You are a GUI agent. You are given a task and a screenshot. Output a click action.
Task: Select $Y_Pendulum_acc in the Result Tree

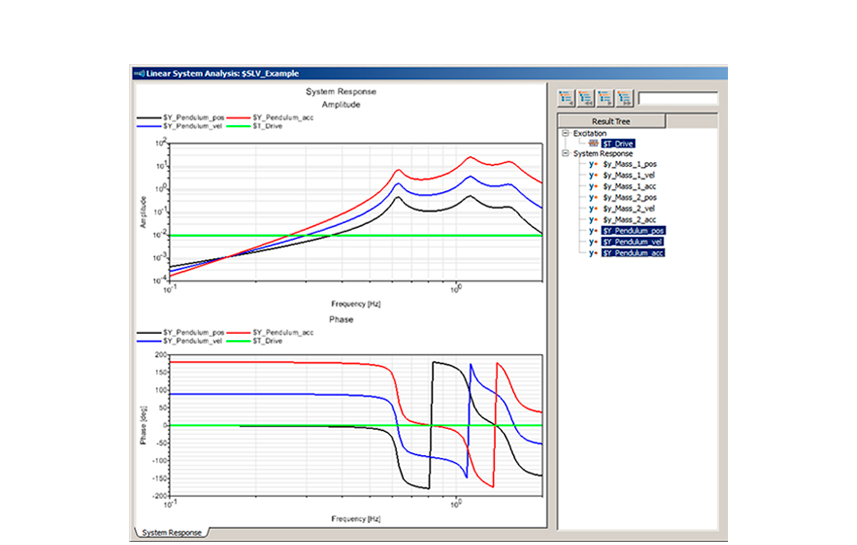[x=633, y=253]
